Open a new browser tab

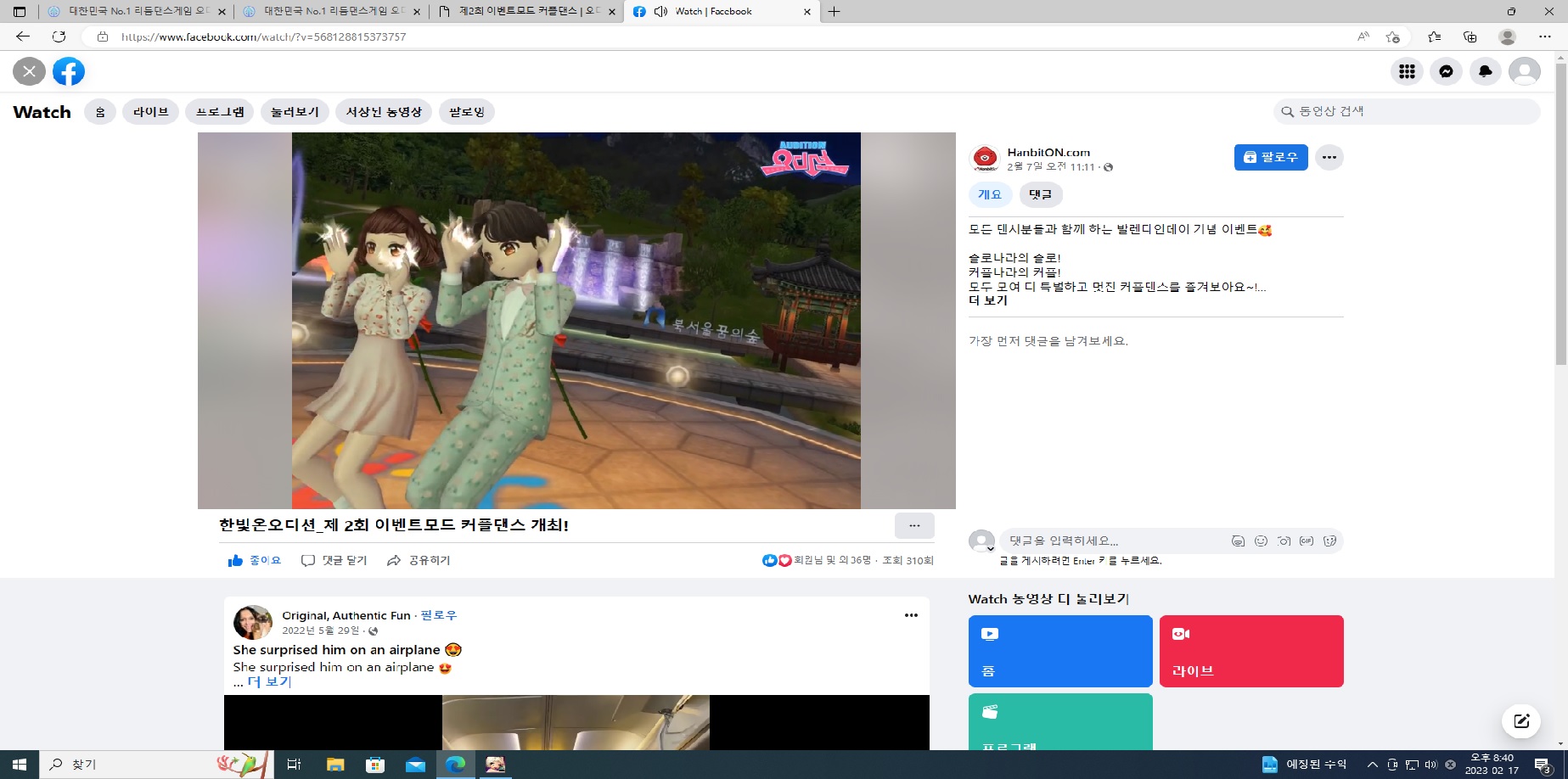tap(835, 12)
